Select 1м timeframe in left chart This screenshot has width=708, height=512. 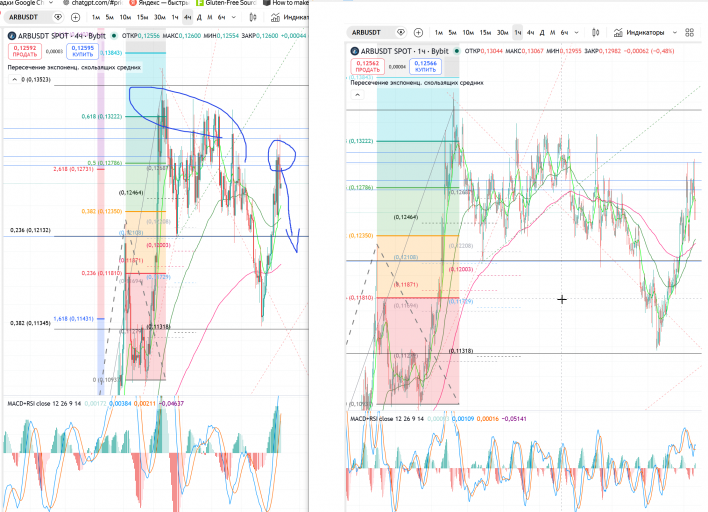click(96, 17)
